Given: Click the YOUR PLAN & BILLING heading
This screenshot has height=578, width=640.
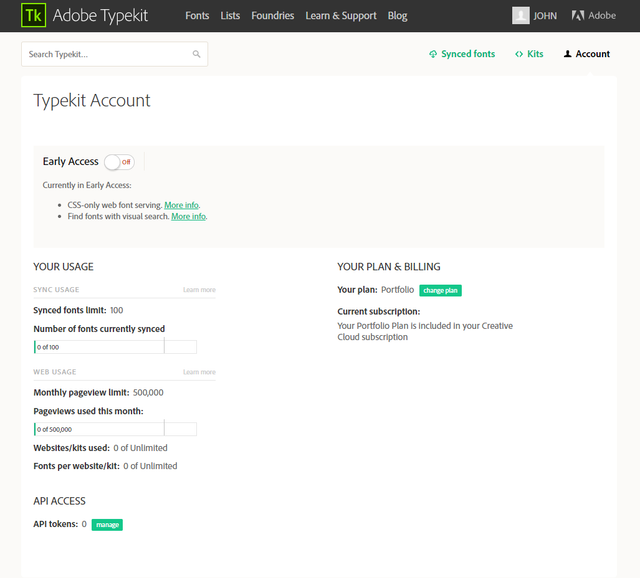Looking at the screenshot, I should coord(389,267).
